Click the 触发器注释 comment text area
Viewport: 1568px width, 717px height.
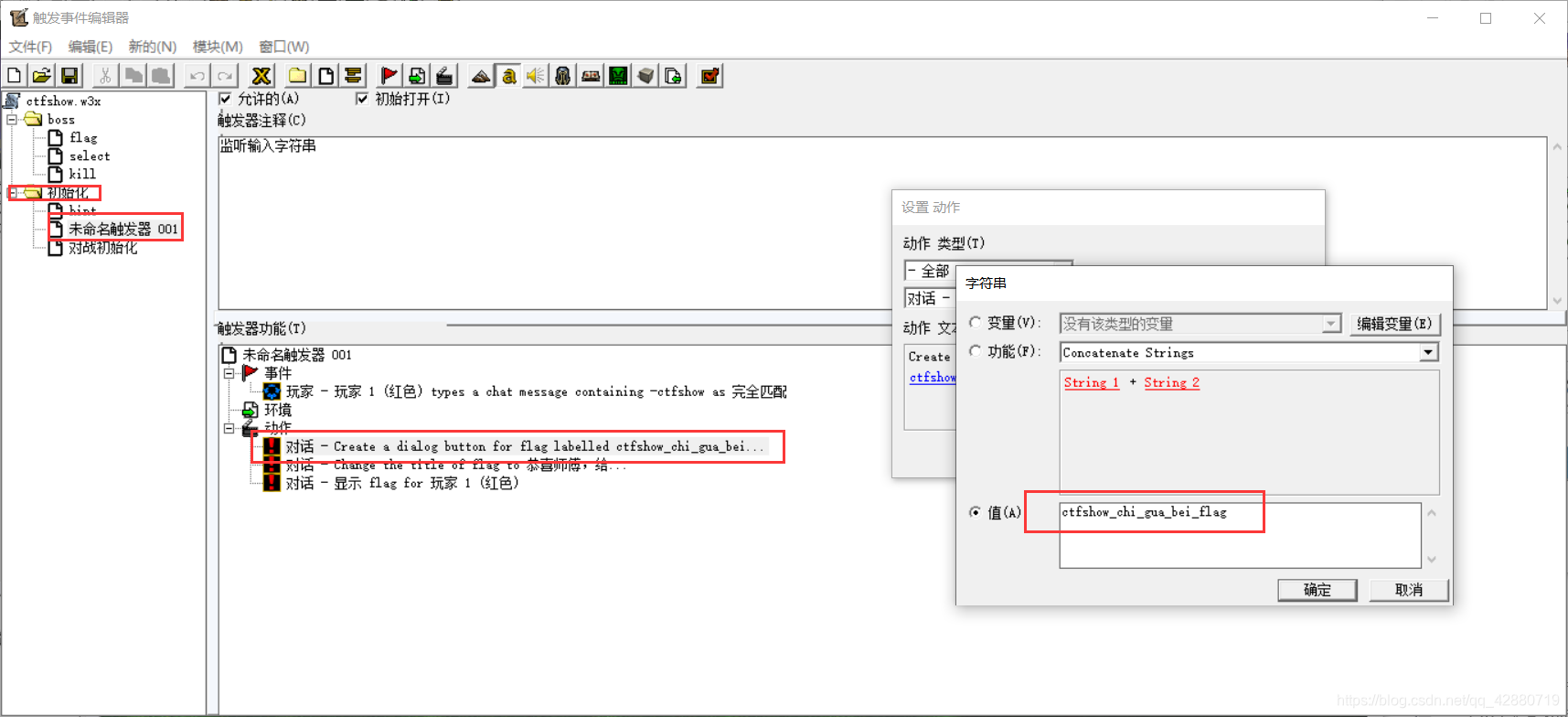click(882, 222)
